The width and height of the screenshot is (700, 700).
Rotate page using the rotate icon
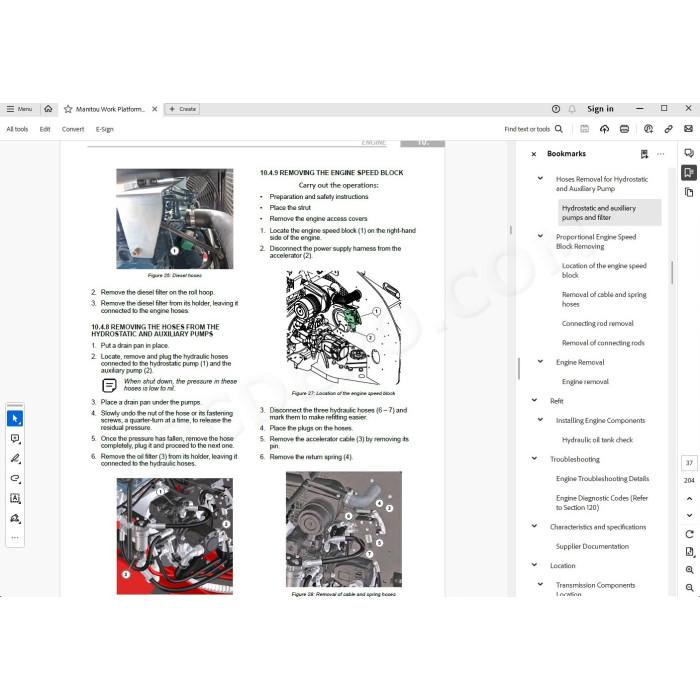point(689,534)
